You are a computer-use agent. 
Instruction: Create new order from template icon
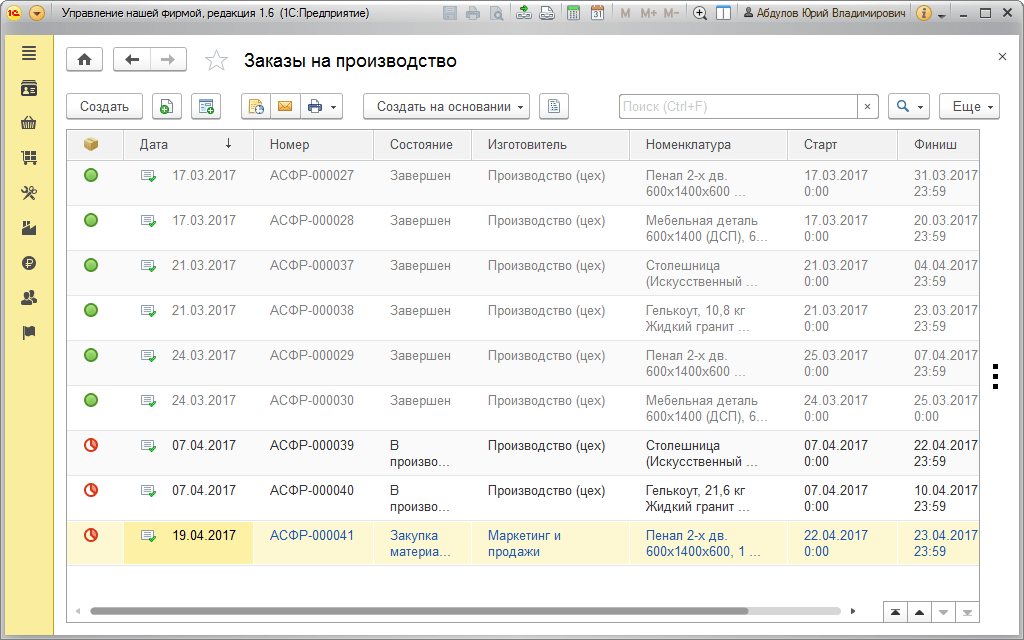pos(206,106)
